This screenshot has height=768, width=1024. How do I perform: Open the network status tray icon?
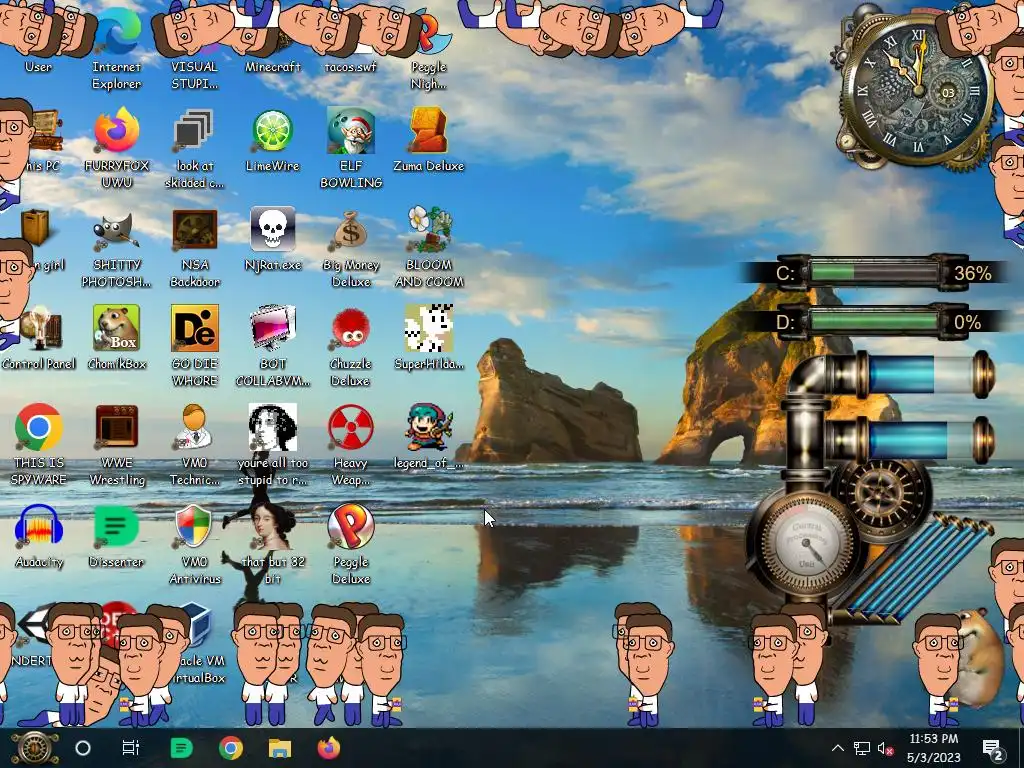coord(861,748)
